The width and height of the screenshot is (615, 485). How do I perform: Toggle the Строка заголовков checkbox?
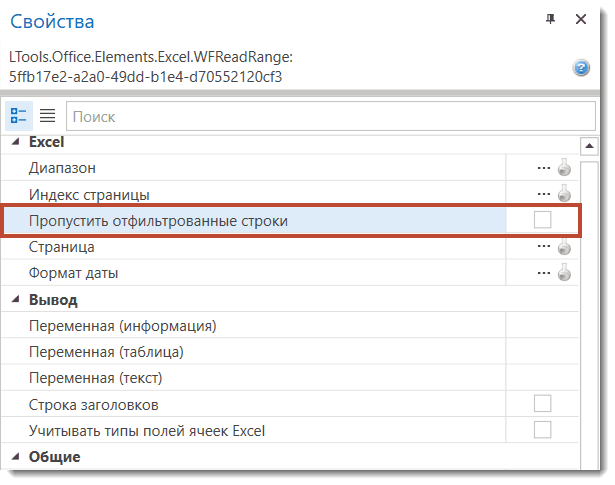(542, 404)
